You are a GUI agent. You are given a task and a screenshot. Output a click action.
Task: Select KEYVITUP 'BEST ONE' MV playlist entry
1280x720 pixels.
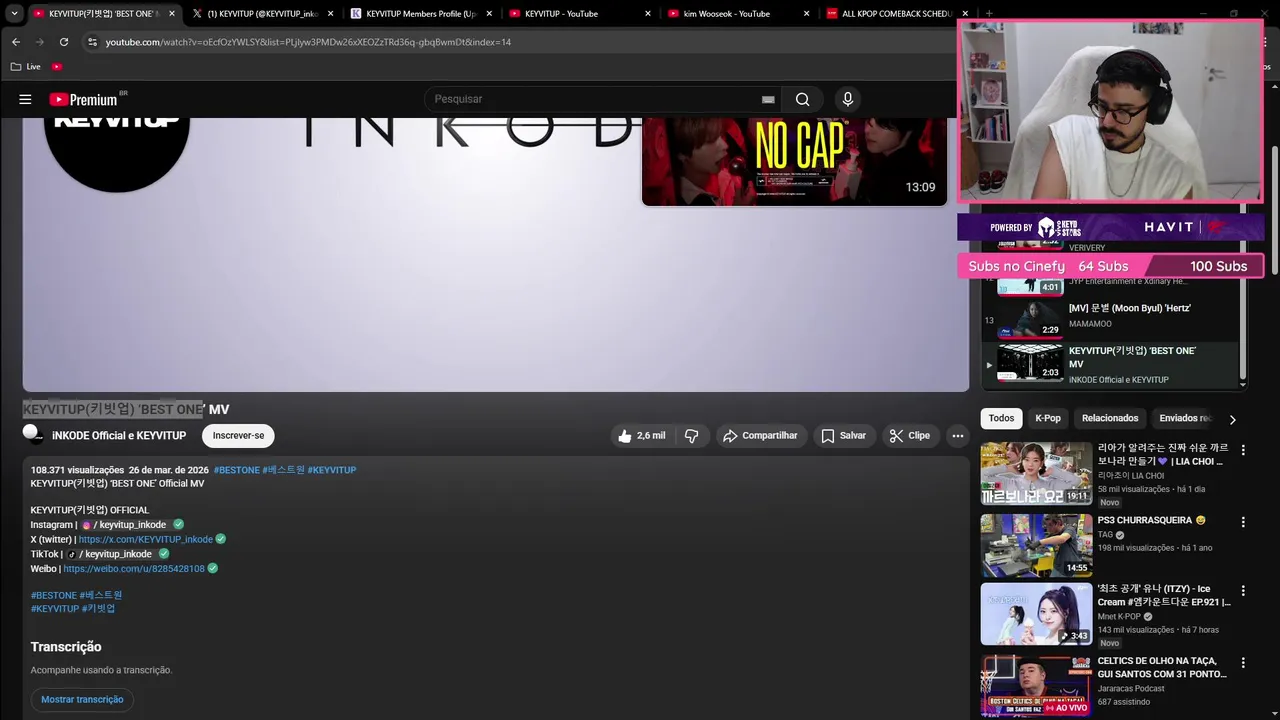point(1110,364)
